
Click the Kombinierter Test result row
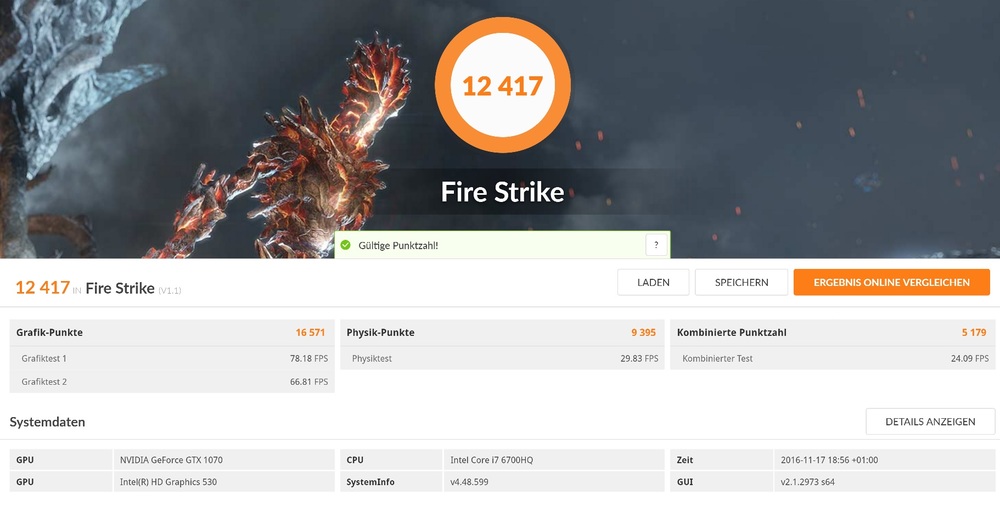832,358
